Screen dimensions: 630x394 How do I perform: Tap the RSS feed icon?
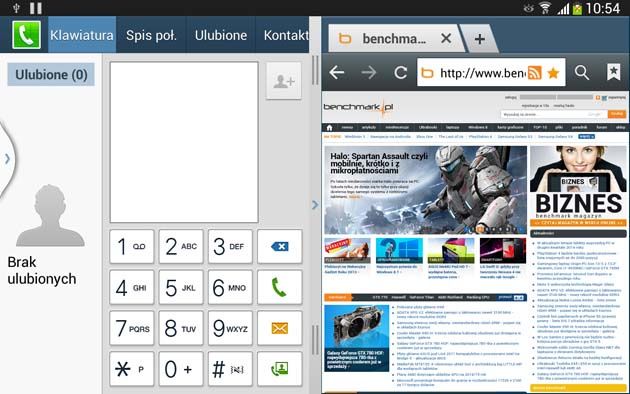point(534,73)
